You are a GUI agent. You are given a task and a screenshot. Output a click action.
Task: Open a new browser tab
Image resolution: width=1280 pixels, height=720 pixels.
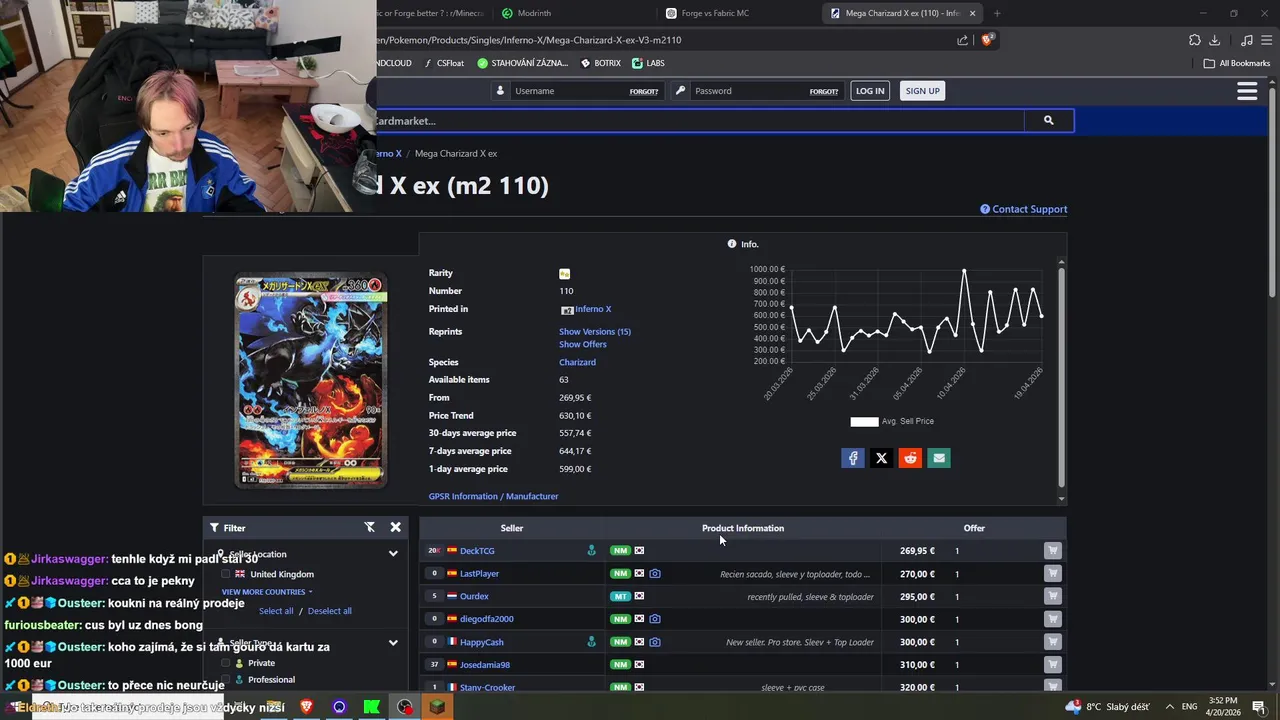(x=997, y=13)
